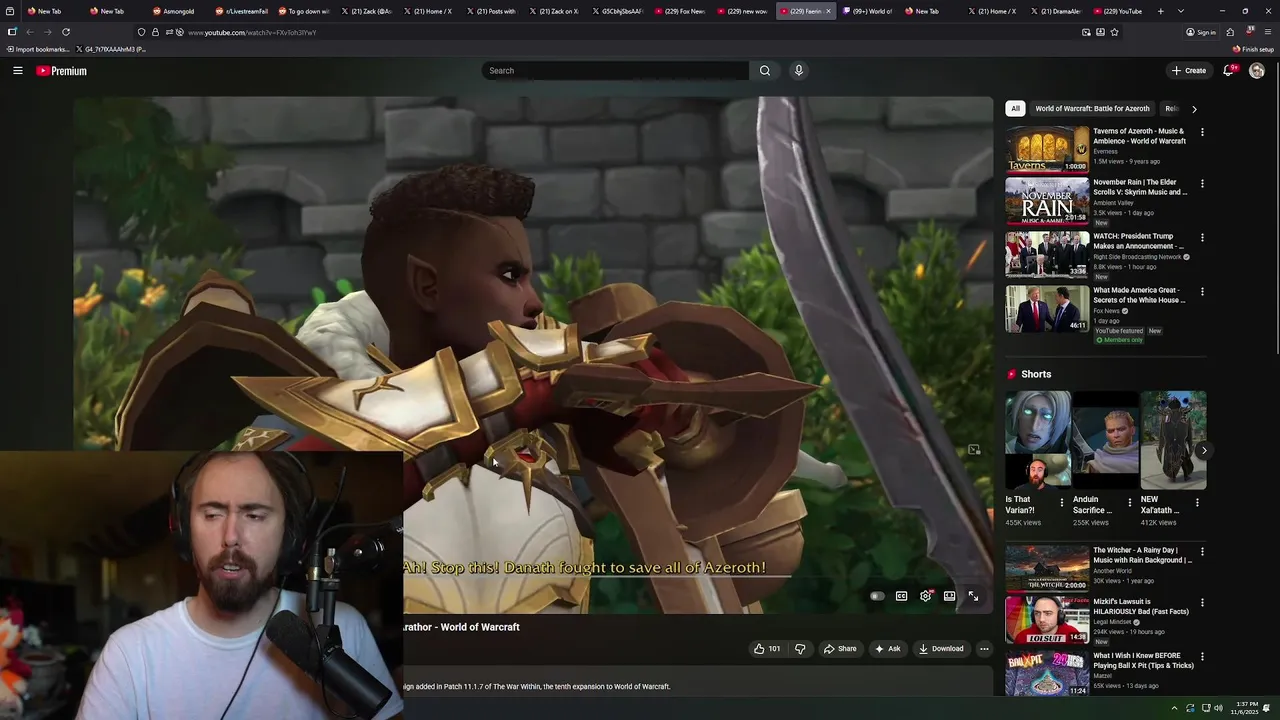
Task: Enter fullscreen in the video player
Action: tap(974, 596)
